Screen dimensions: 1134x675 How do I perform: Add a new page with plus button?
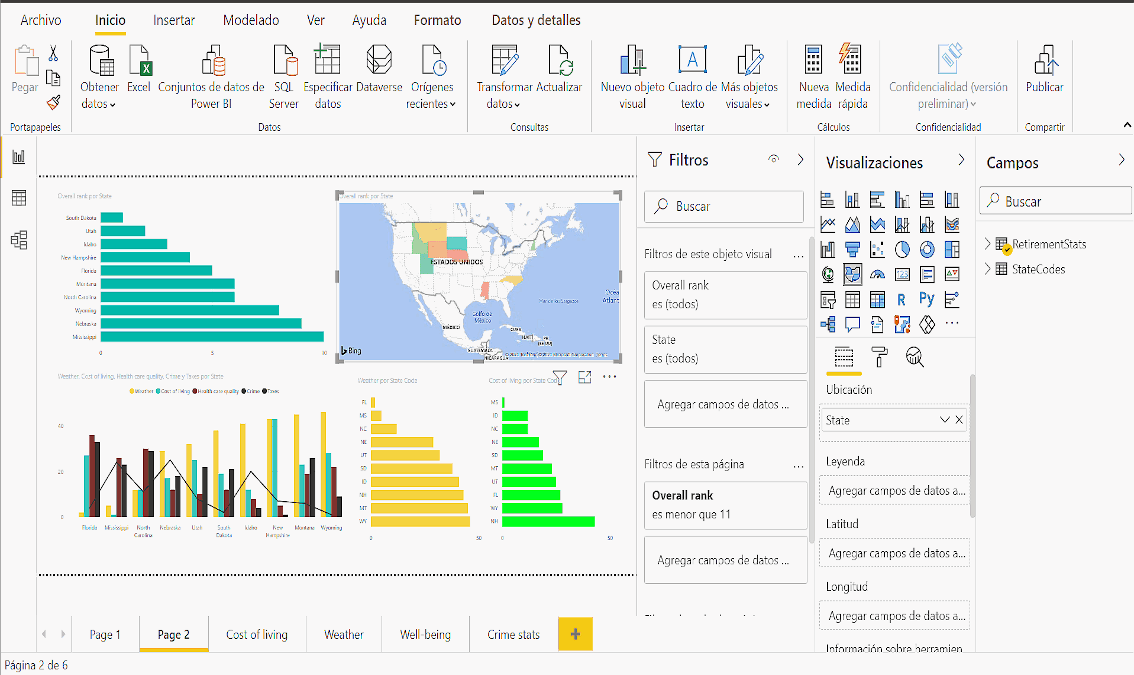coord(576,634)
